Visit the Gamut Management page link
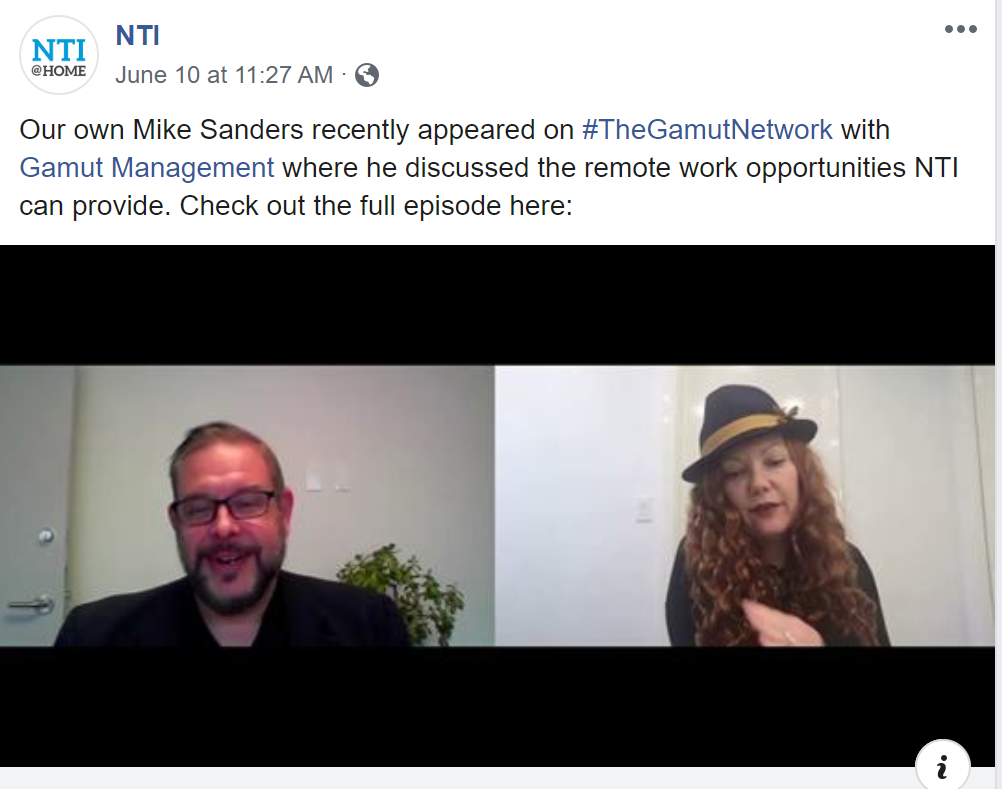The width and height of the screenshot is (1002, 789). click(146, 168)
